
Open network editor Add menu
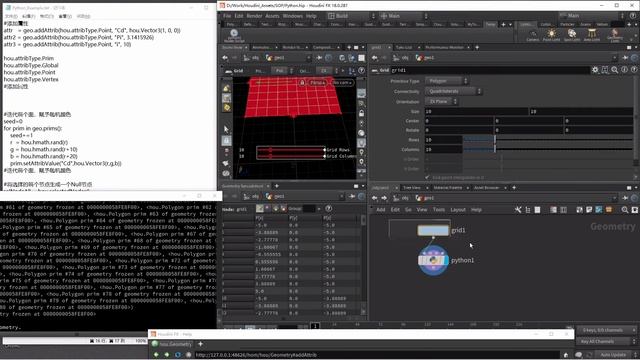tap(380, 210)
